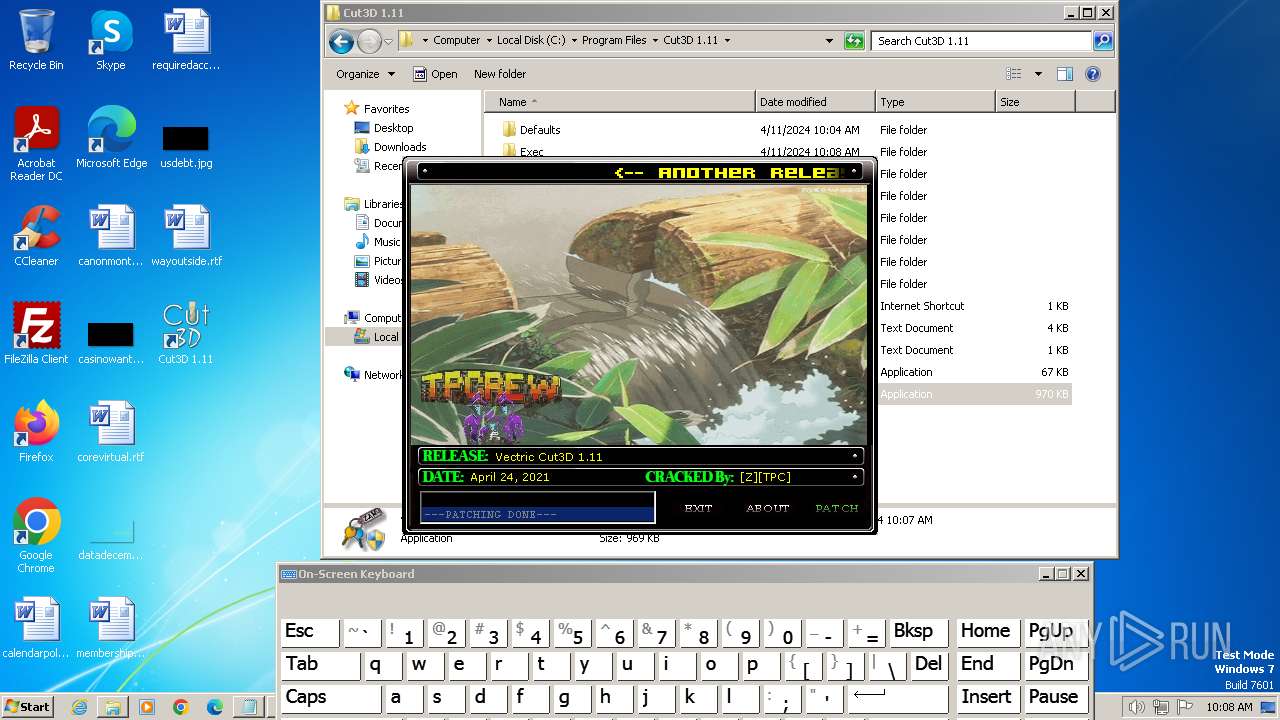Viewport: 1280px width, 720px height.
Task: Sort by the Type column header
Action: (x=935, y=102)
